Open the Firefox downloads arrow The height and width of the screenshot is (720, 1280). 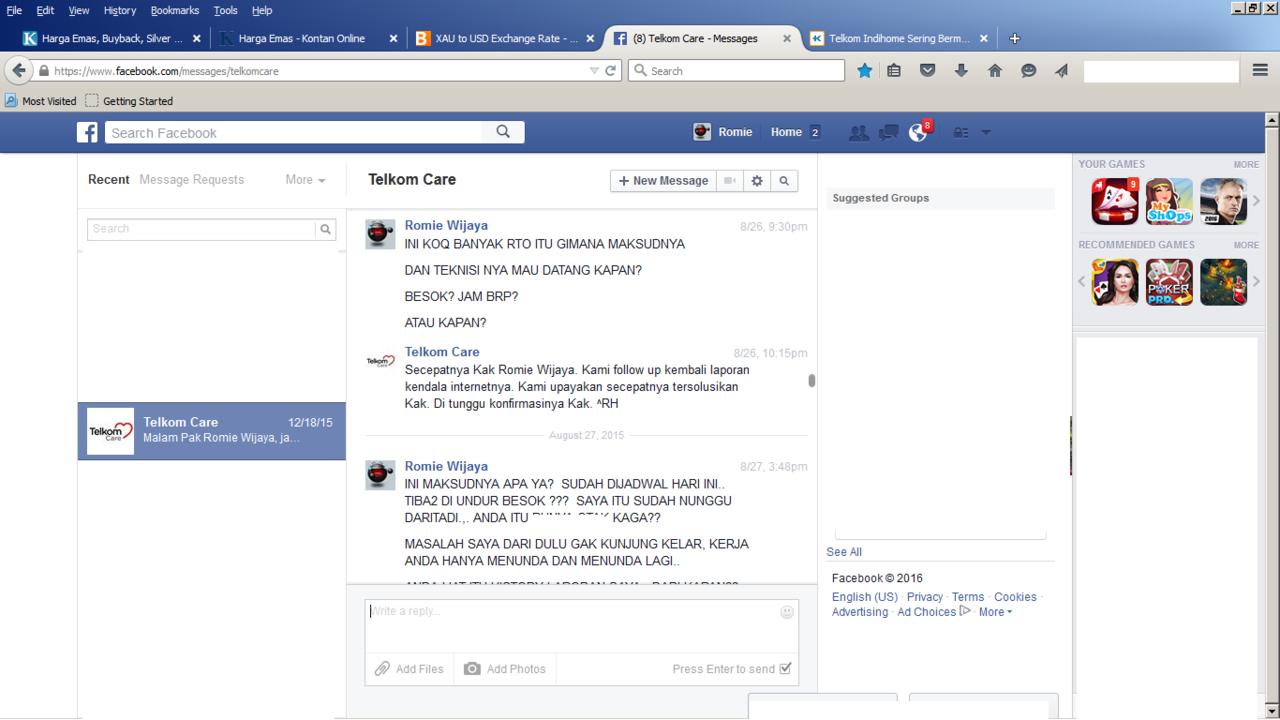click(x=961, y=71)
